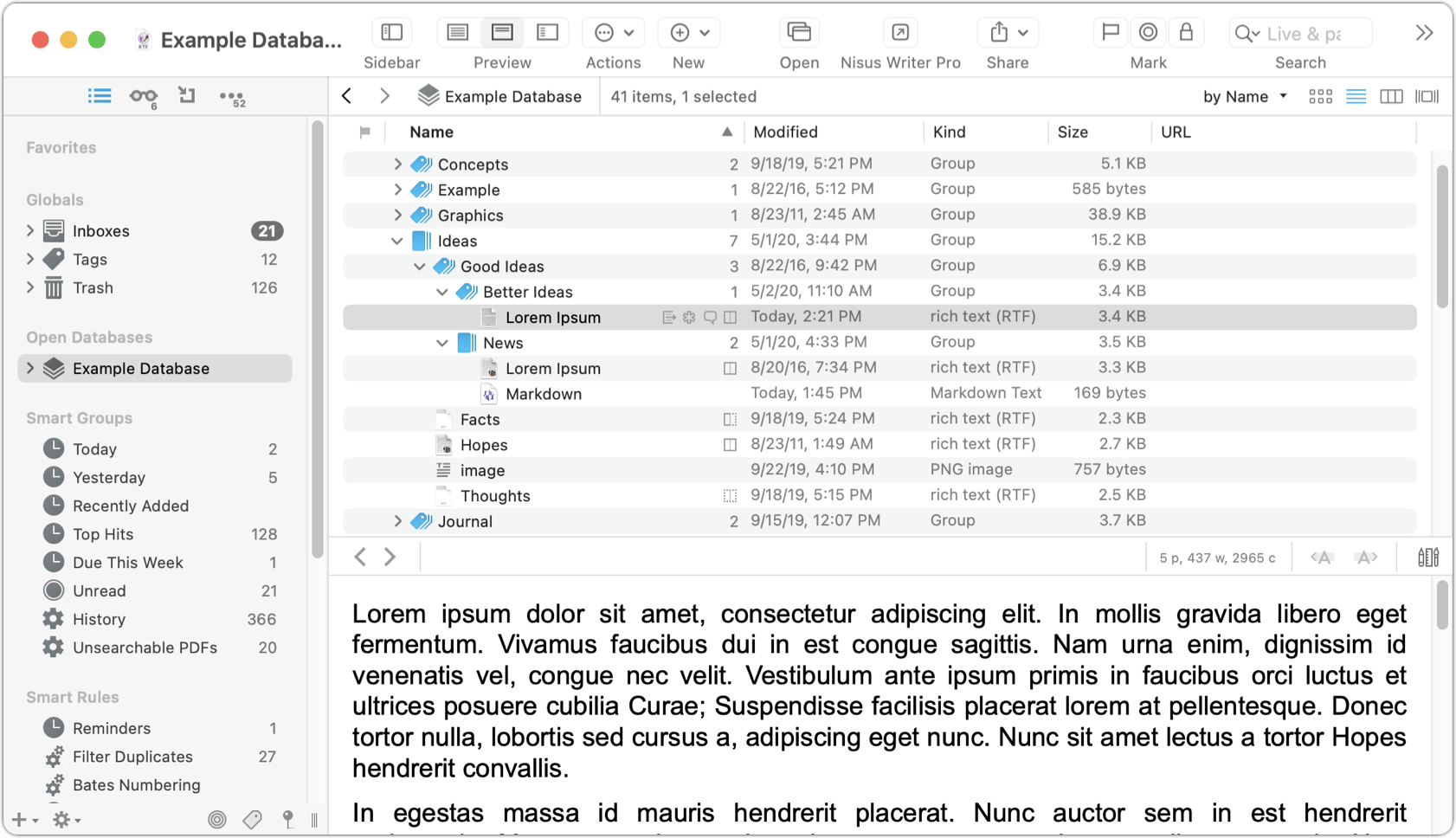The image size is (1456, 838).
Task: Sort by the Name column header
Action: click(565, 132)
